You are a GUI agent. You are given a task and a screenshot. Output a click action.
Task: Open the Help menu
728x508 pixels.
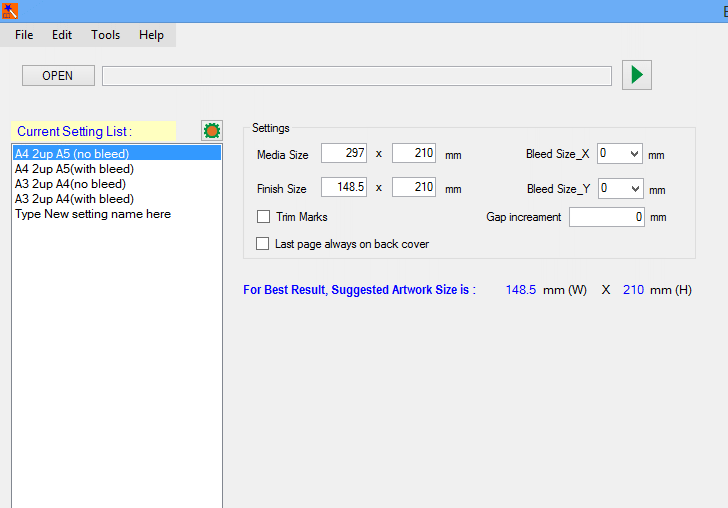[151, 35]
